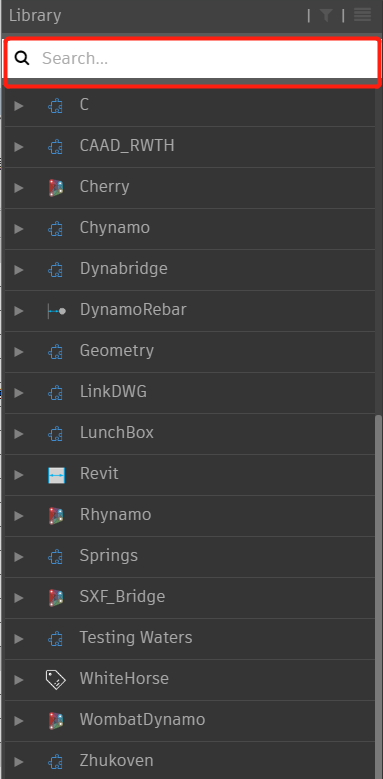The image size is (383, 779).
Task: Click the magnifier icon in search box
Action: point(21,58)
